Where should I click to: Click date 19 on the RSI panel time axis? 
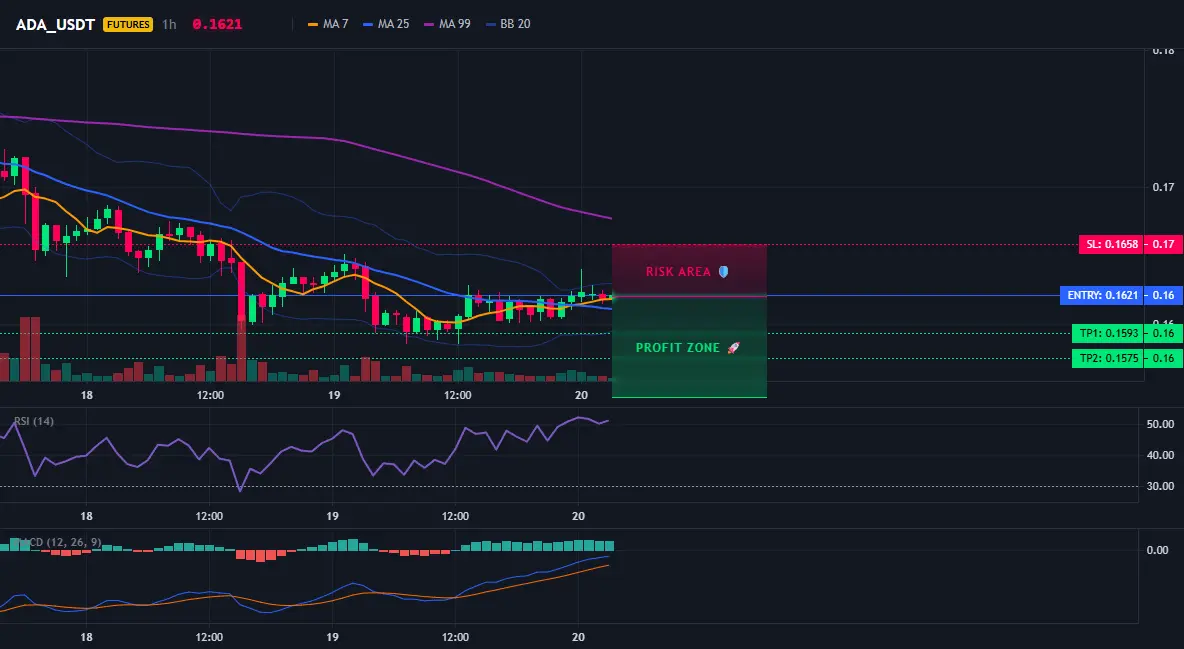[x=332, y=516]
